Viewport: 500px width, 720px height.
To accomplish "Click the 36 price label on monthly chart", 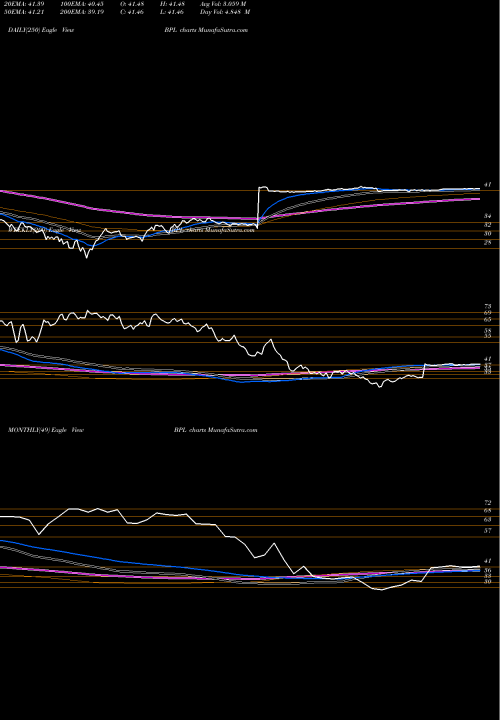I will click(x=488, y=571).
